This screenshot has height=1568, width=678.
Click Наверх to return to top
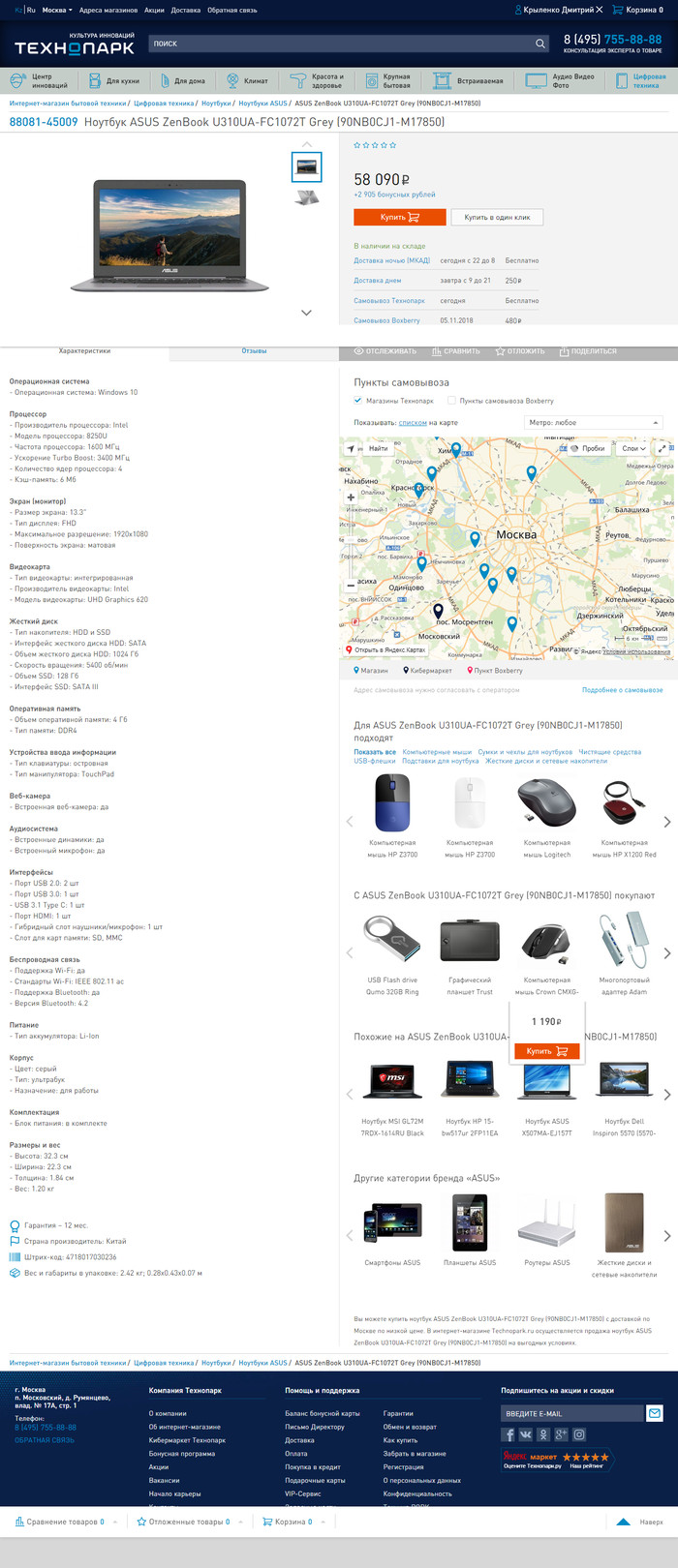[x=640, y=1522]
